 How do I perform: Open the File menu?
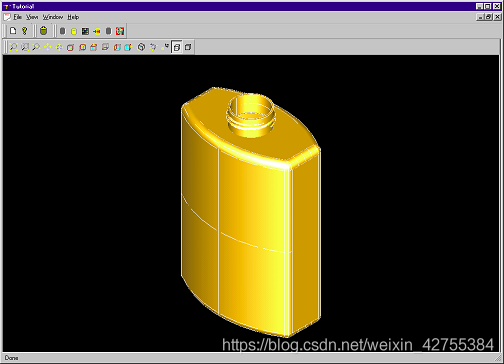coord(17,17)
